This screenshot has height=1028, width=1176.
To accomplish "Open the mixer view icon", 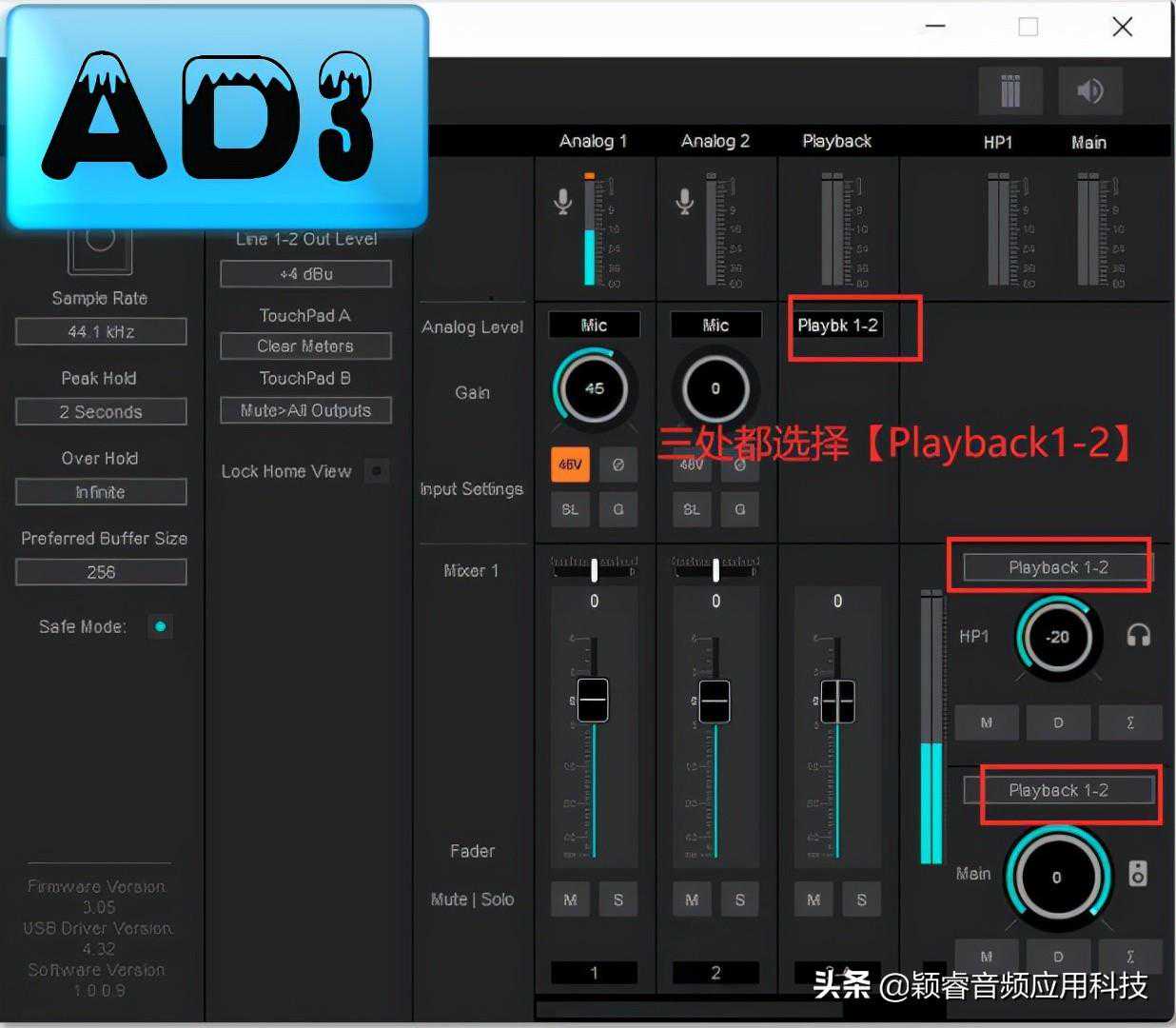I will coord(1009,91).
